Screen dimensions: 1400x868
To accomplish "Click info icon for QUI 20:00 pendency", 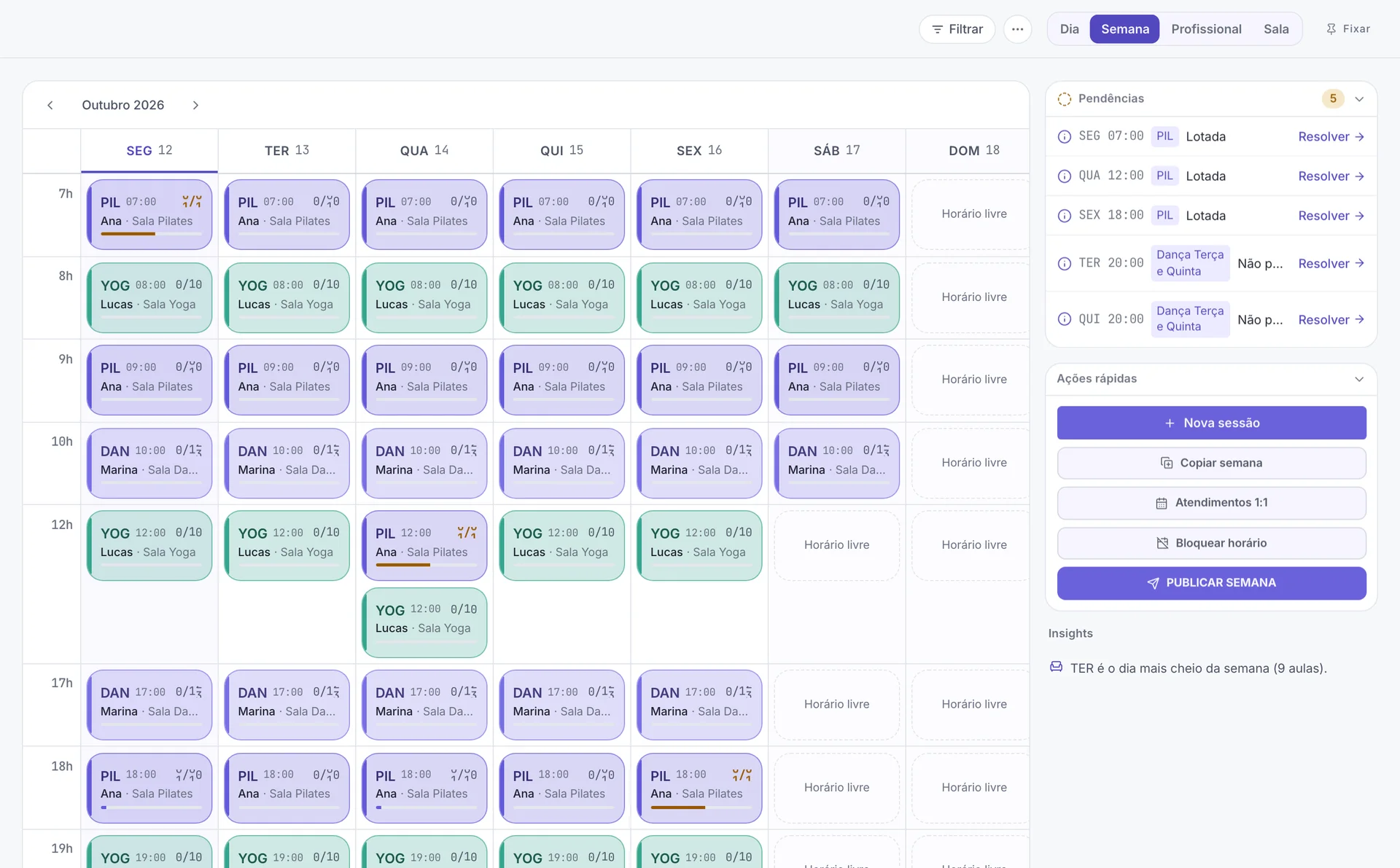I will point(1065,319).
